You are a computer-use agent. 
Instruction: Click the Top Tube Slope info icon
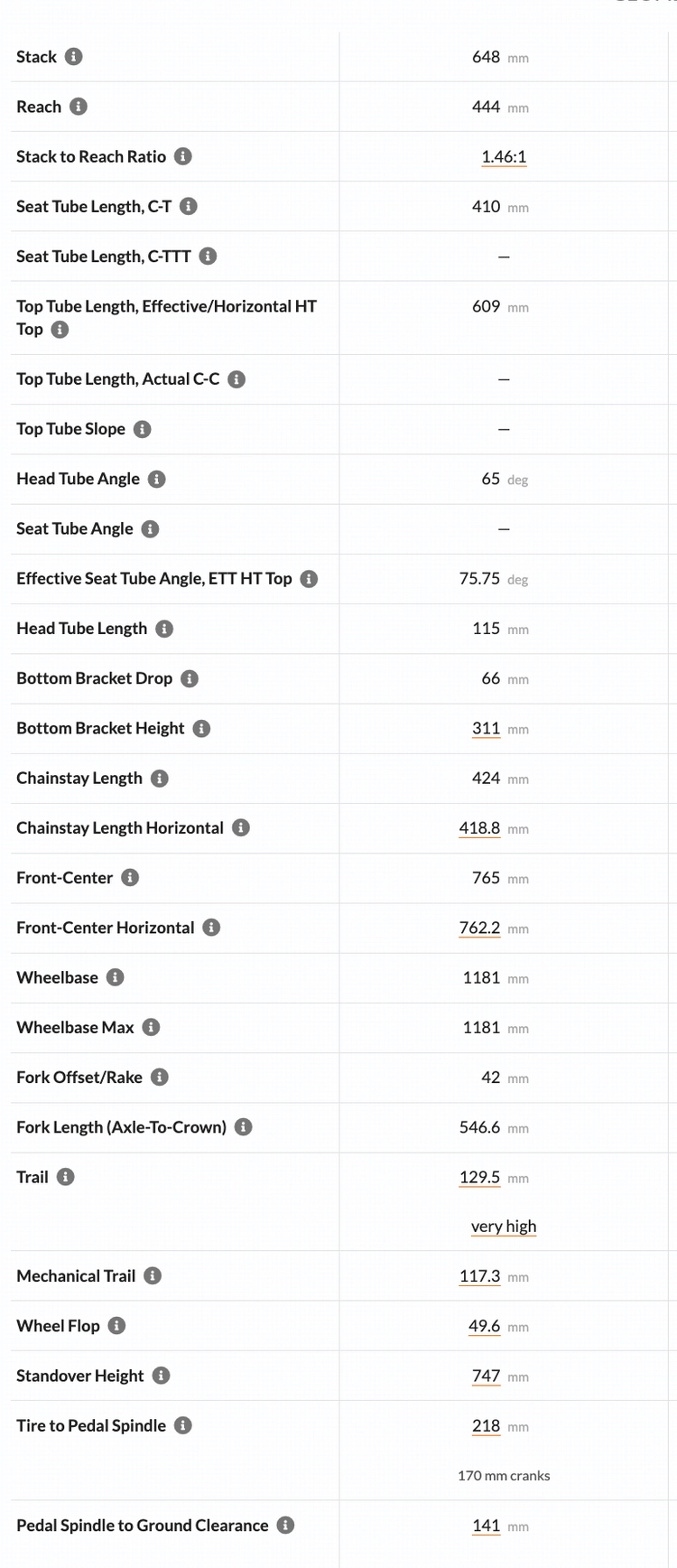143,429
